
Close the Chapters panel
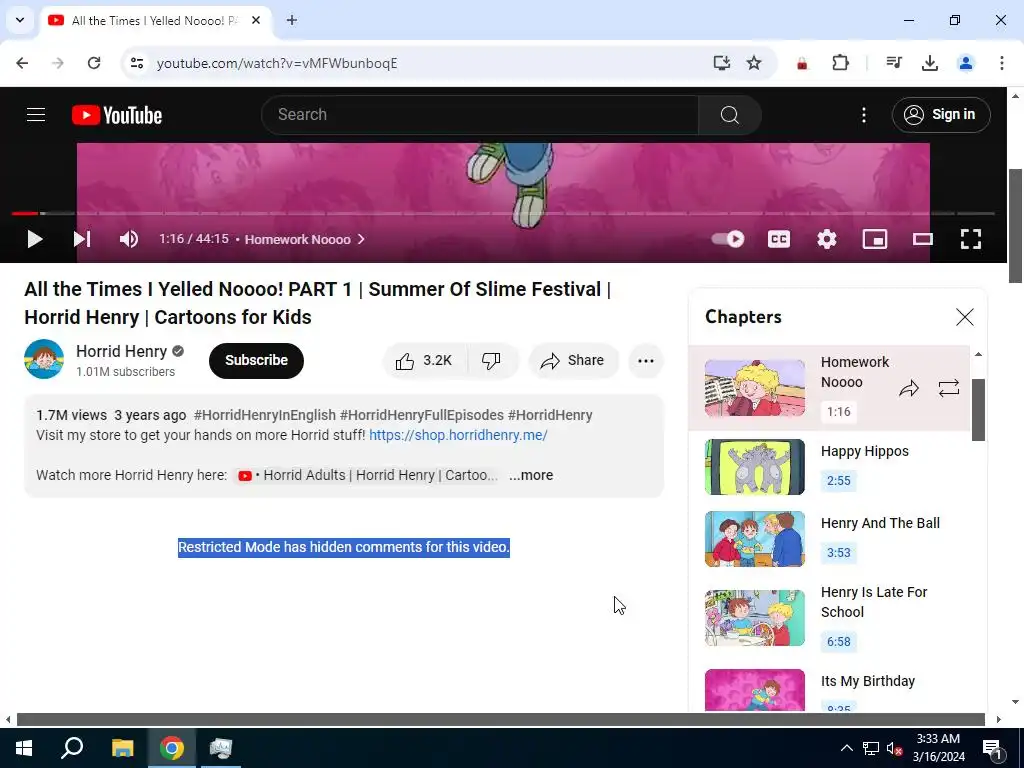point(964,317)
